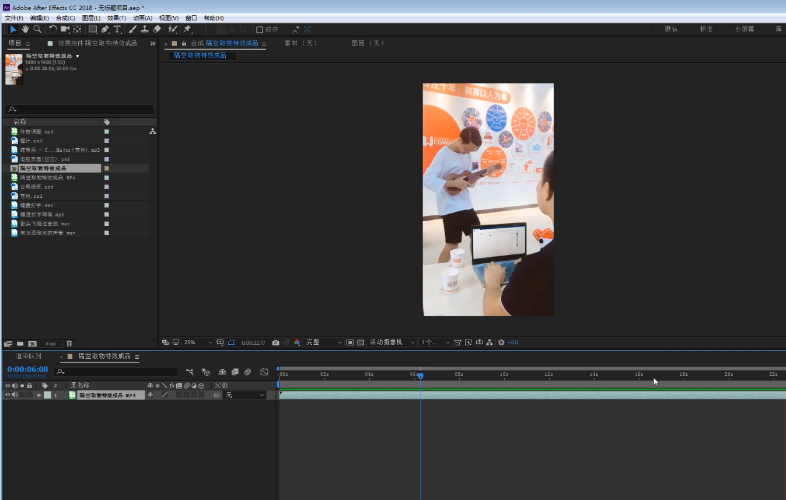Expand hidden panel tabs with double chevron
The image size is (786, 500).
[152, 44]
